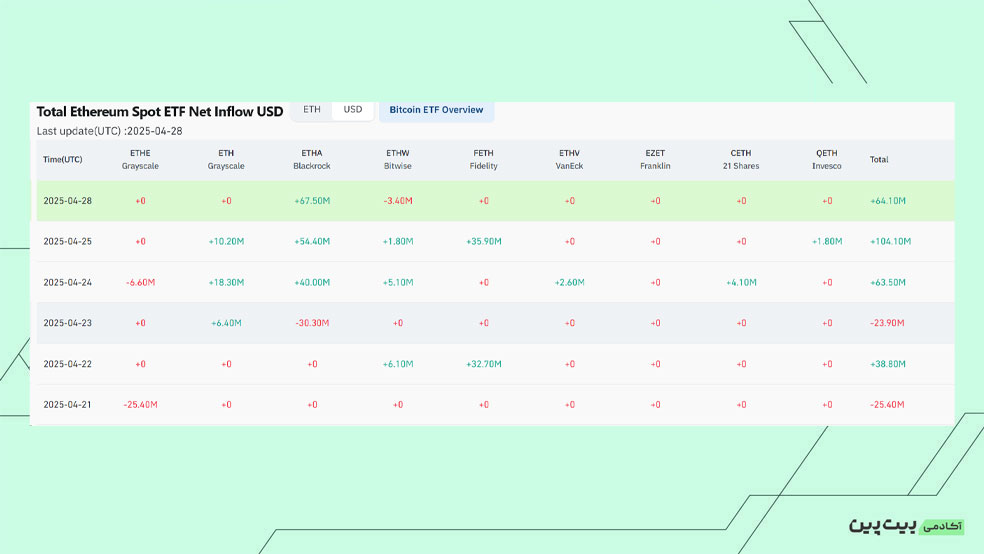This screenshot has height=554, width=984.
Task: Click the -25.40M total value
Action: 887,405
